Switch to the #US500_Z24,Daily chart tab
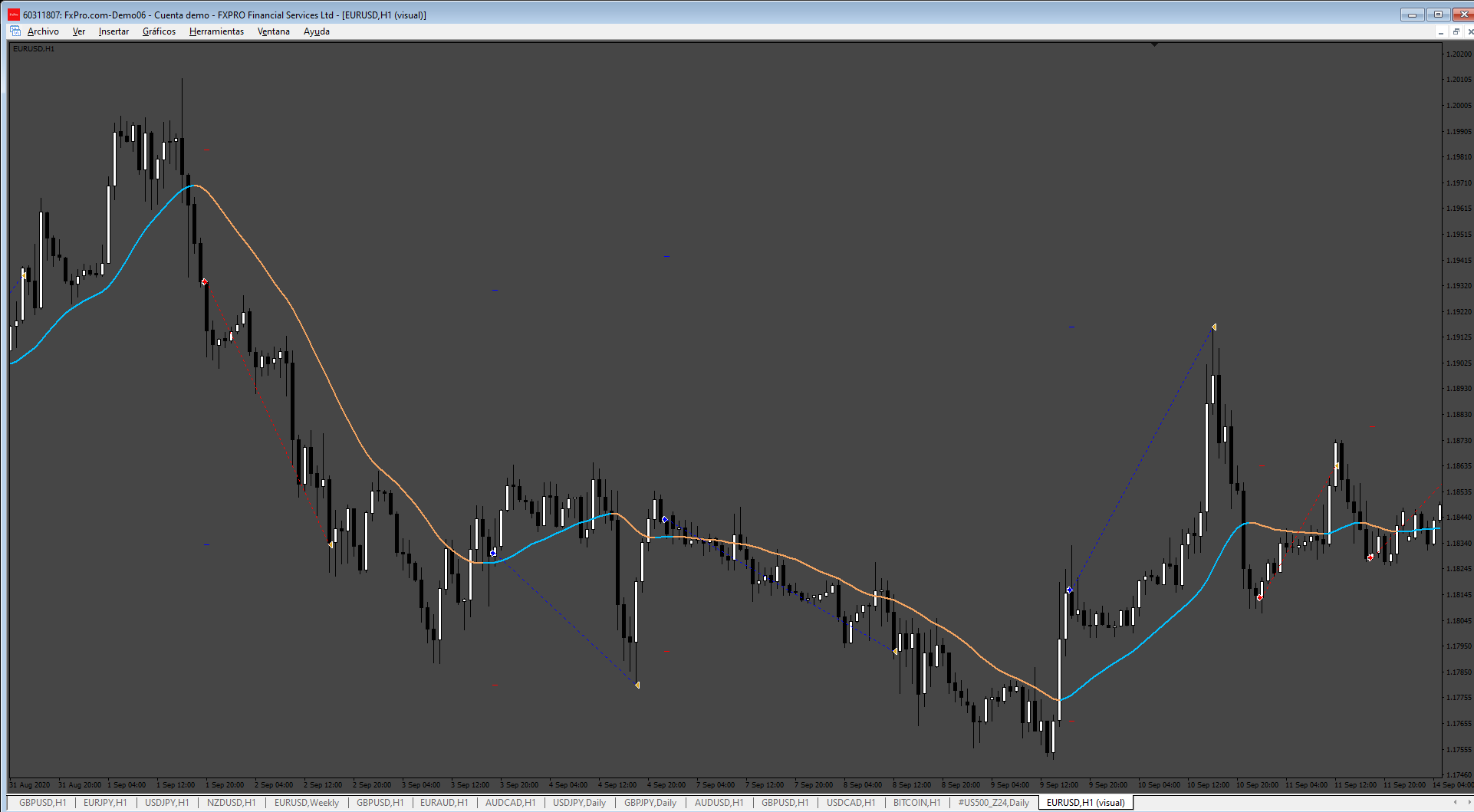Viewport: 1474px width, 812px height. click(994, 803)
